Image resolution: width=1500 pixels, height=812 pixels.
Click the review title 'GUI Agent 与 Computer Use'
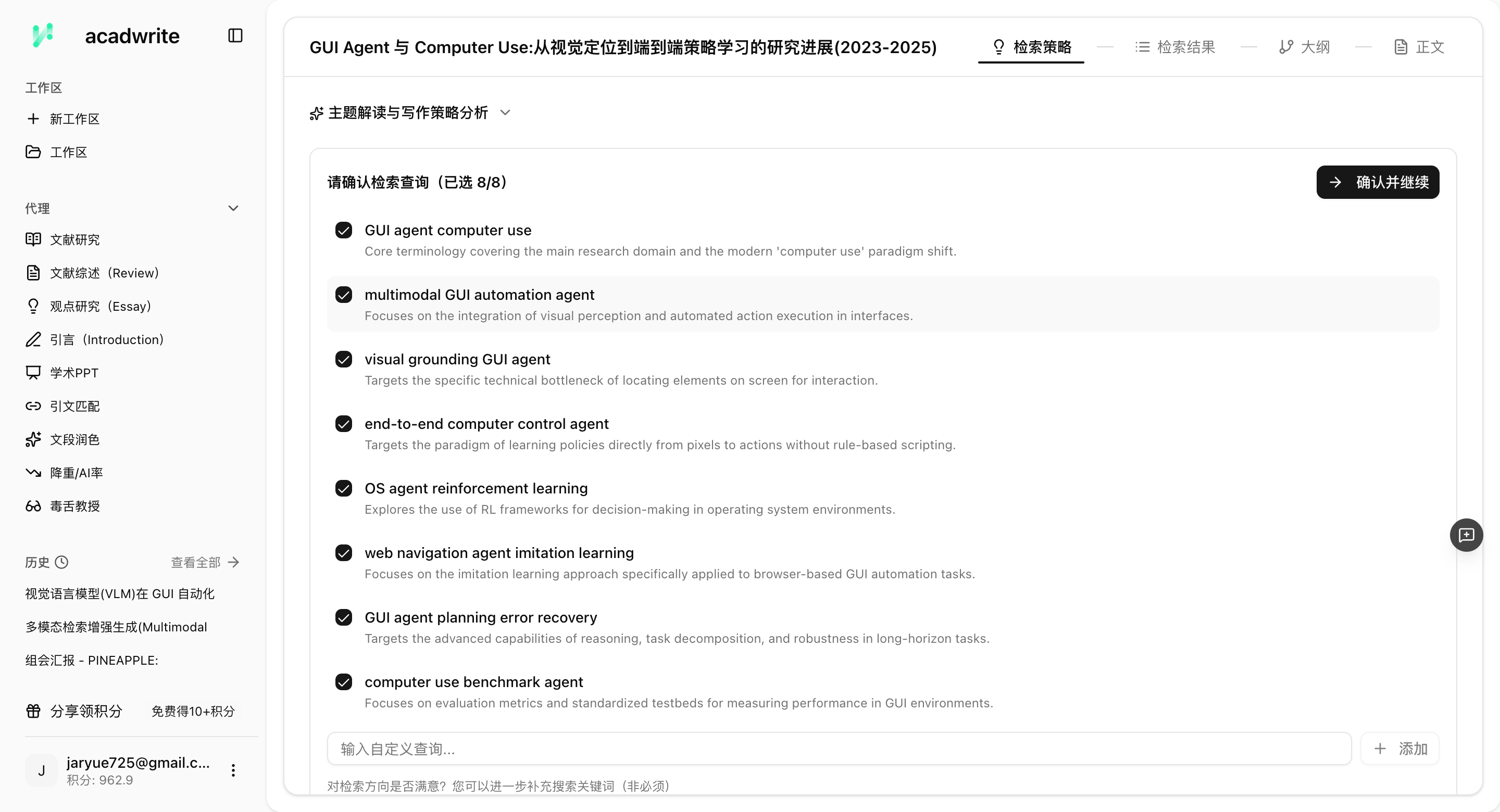point(623,46)
